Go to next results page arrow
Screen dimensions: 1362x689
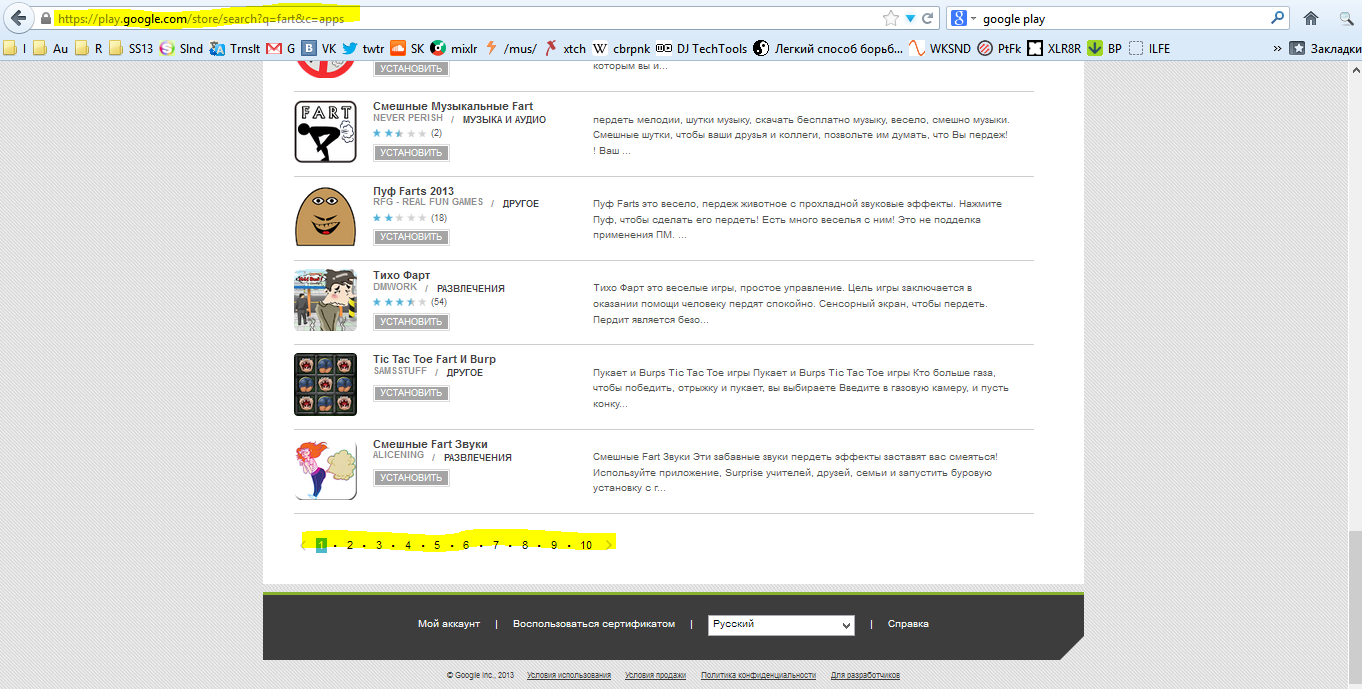608,545
